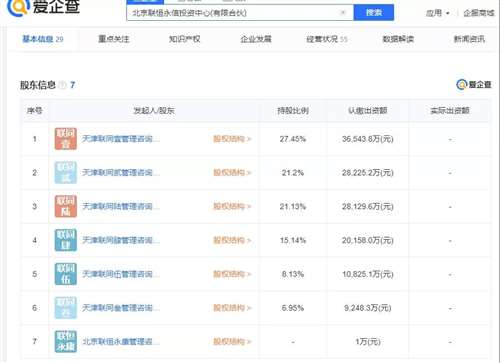Click the 持股比例 column header

[293, 110]
